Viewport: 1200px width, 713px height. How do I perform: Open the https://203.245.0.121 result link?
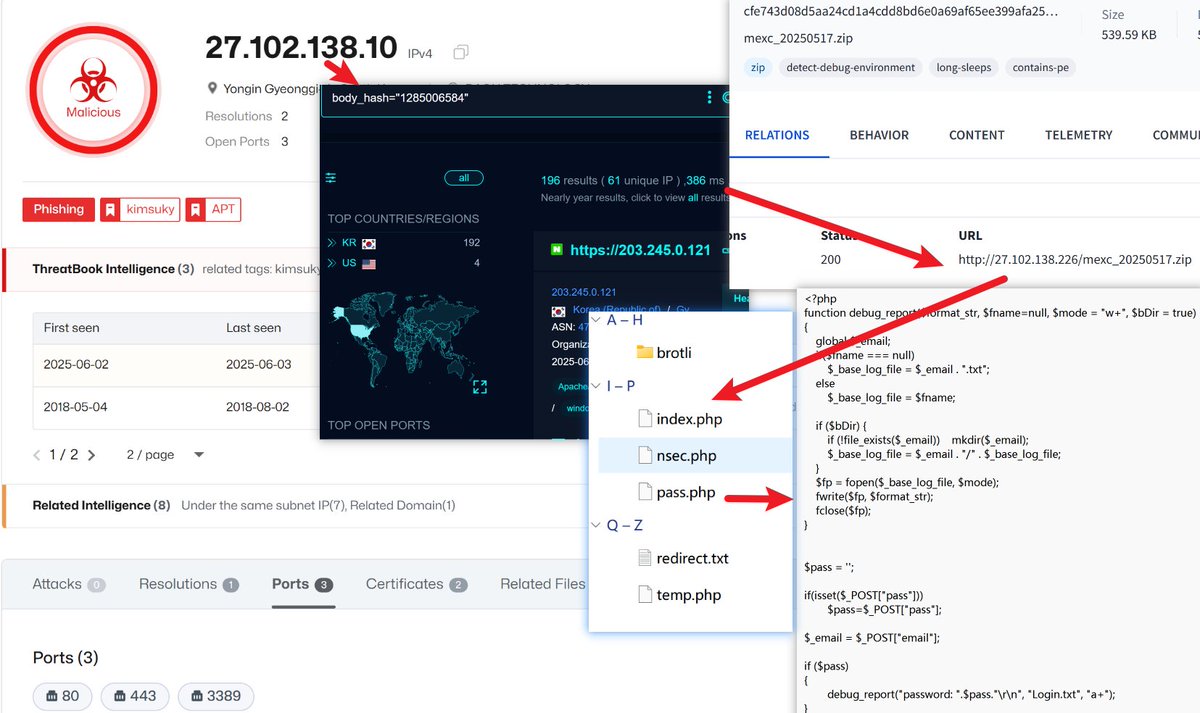point(640,249)
